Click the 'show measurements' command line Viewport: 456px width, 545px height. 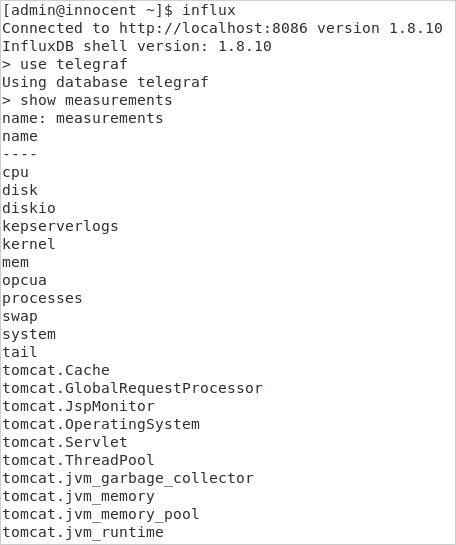tap(87, 100)
